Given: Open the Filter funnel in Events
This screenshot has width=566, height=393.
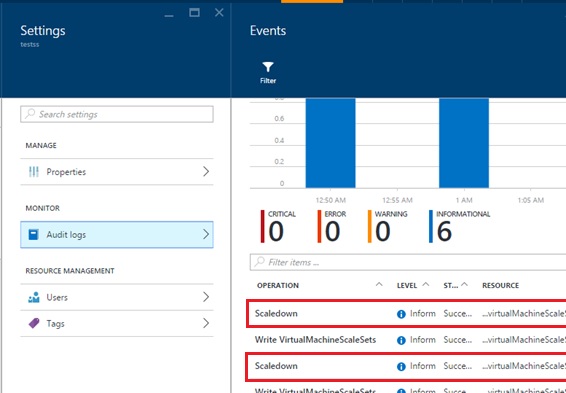Looking at the screenshot, I should (268, 73).
